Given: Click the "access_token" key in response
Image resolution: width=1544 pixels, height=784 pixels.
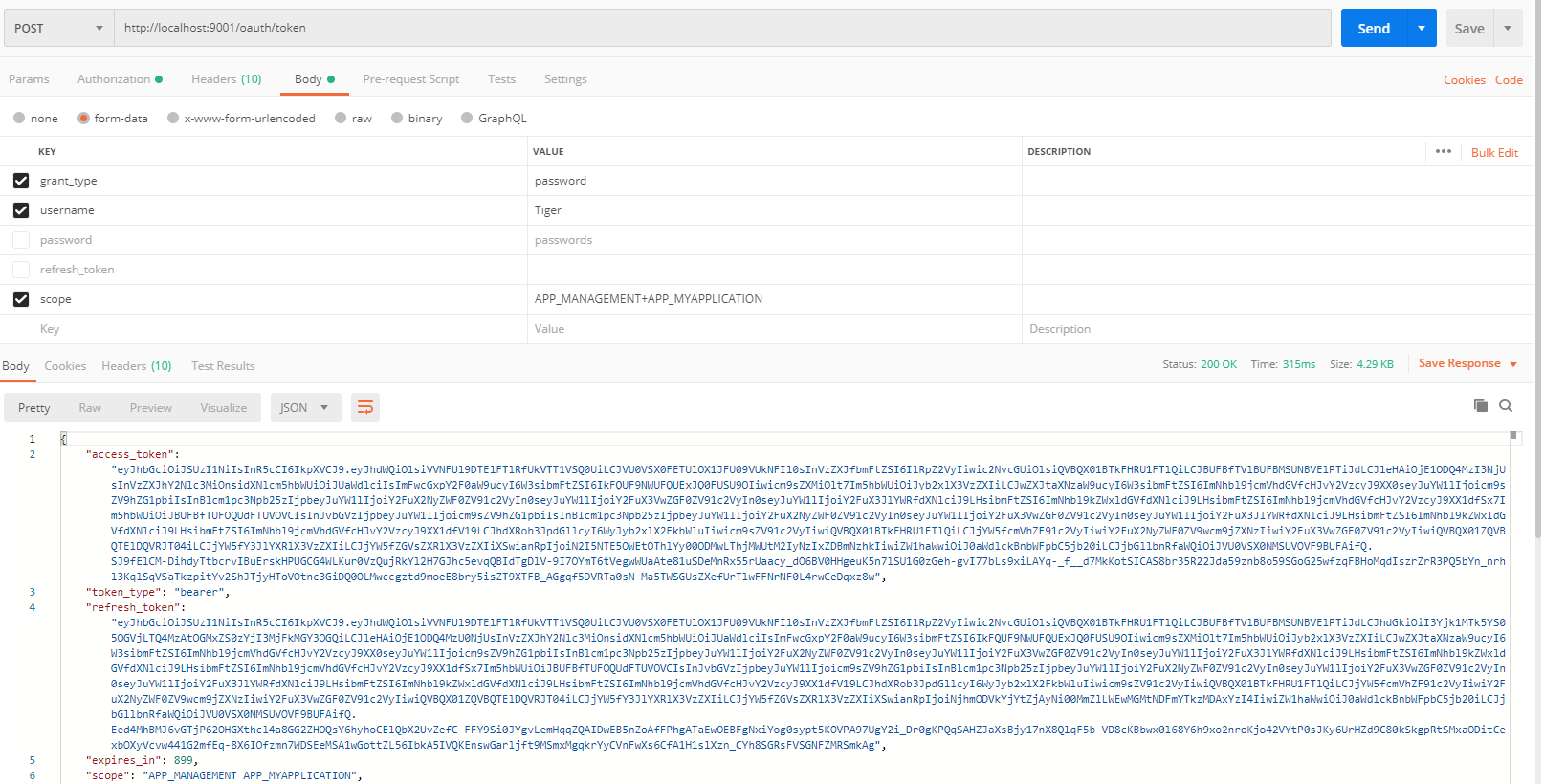Looking at the screenshot, I should 129,454.
